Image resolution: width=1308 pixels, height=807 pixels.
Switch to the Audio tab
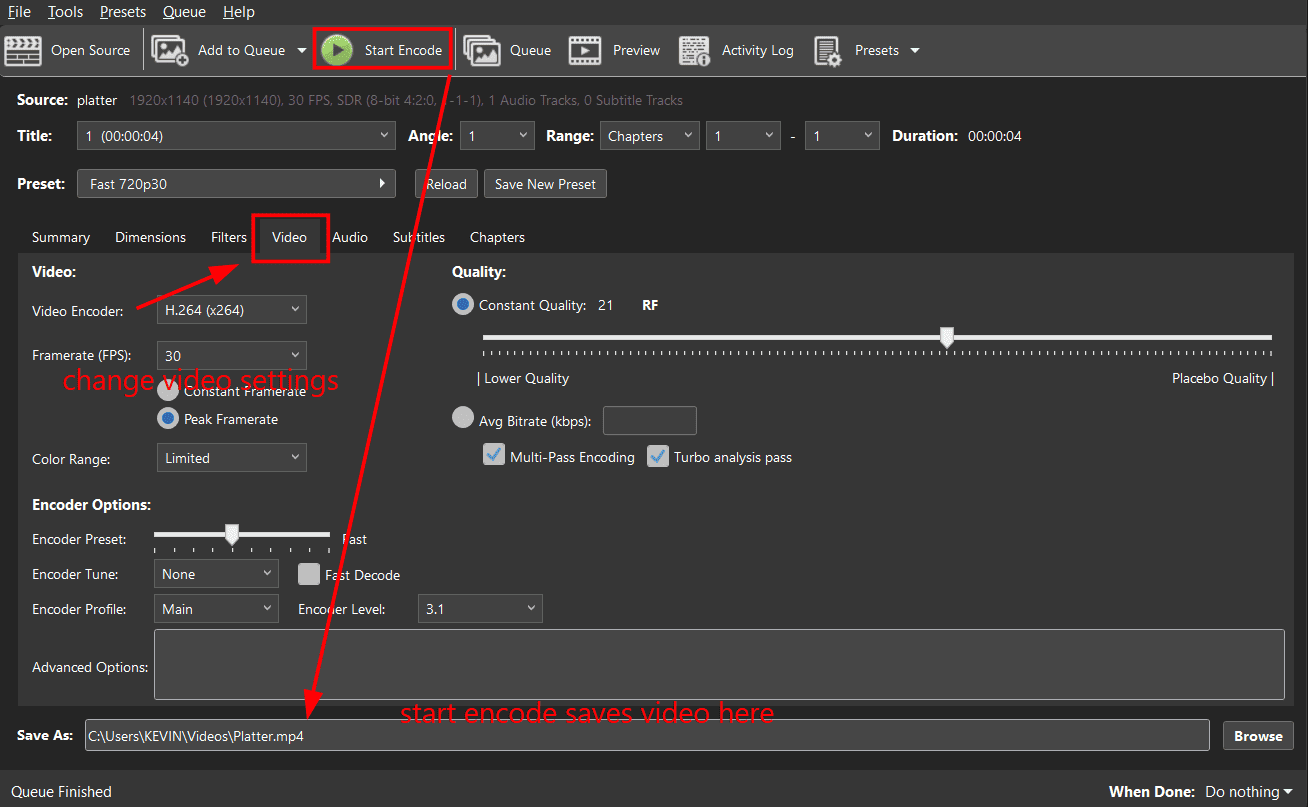tap(350, 237)
